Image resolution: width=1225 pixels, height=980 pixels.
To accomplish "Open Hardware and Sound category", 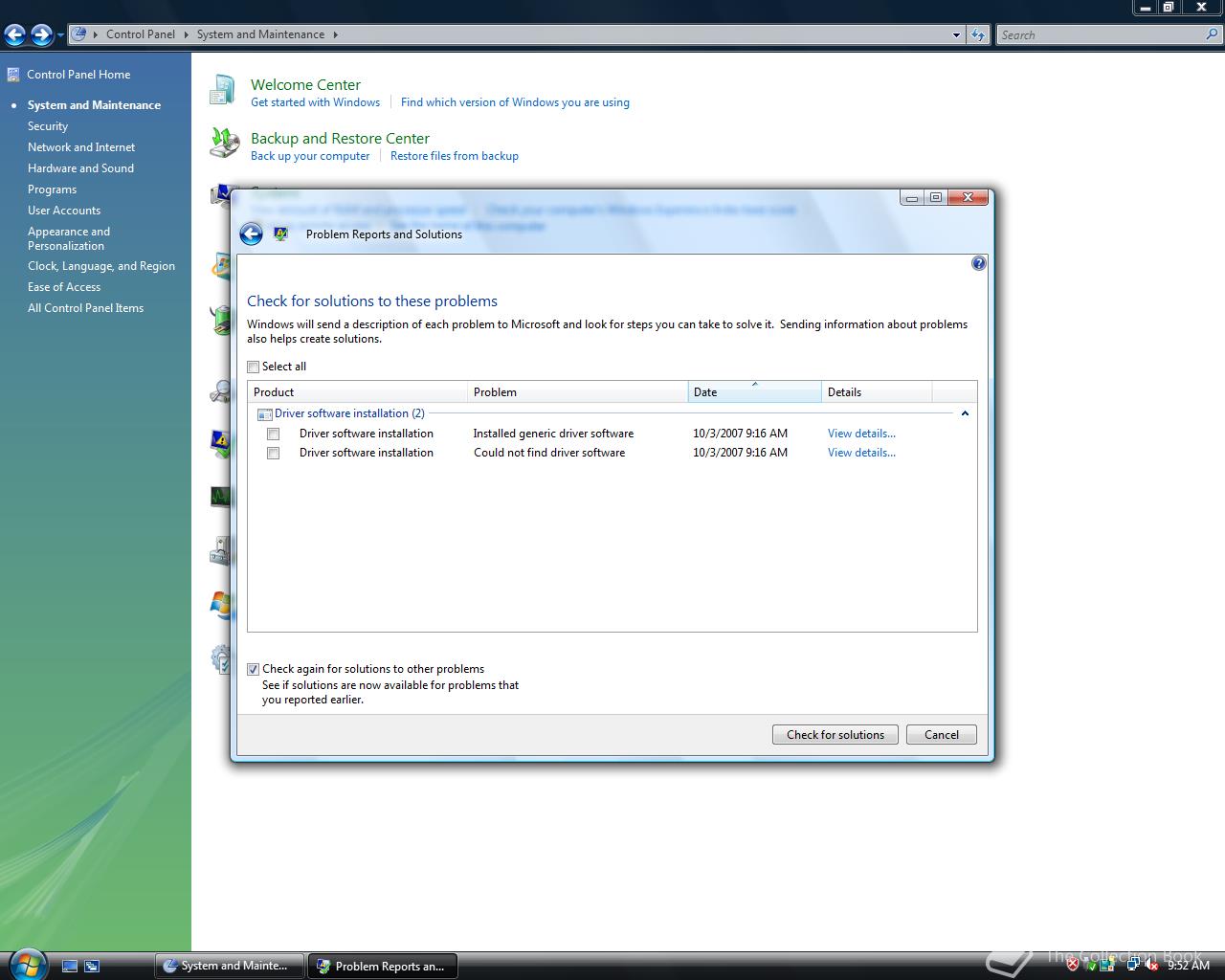I will pyautogui.click(x=80, y=168).
